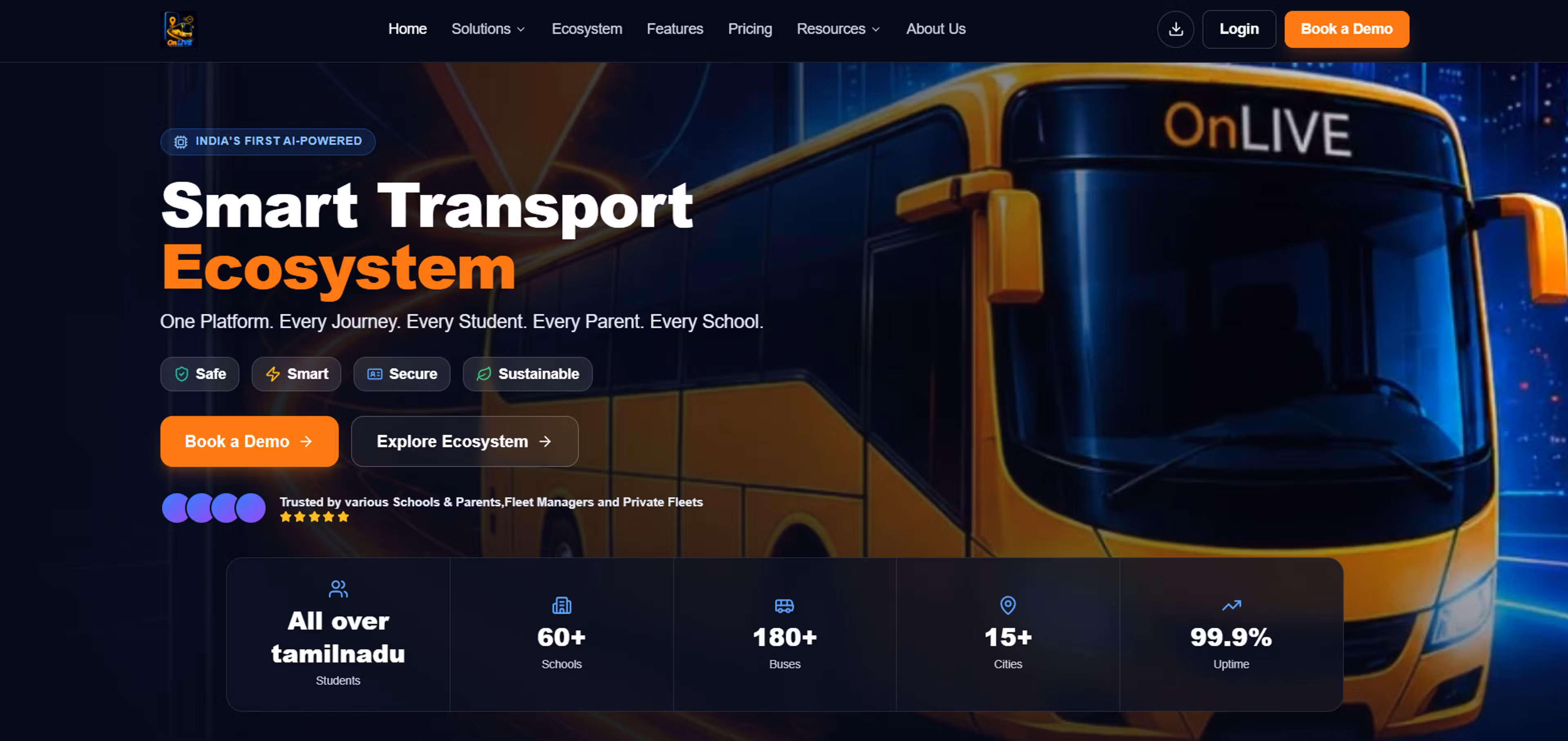
Task: Click the '99.9%' stat value
Action: coord(1231,637)
